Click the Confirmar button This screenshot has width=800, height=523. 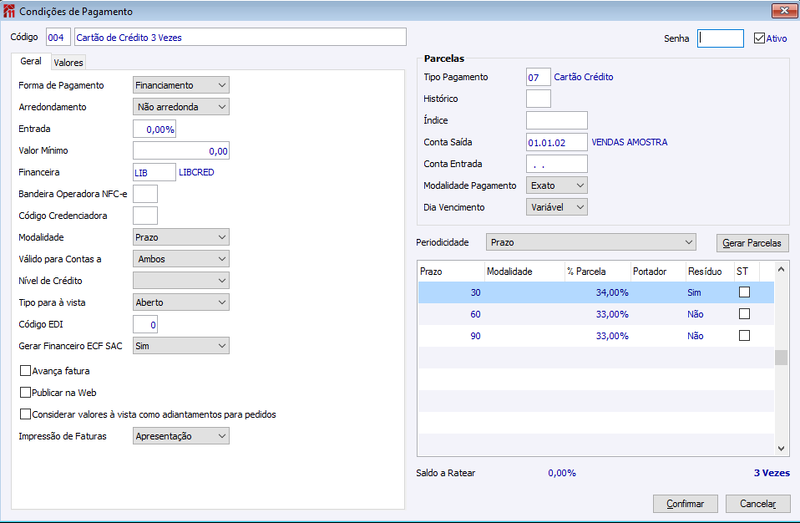(685, 504)
